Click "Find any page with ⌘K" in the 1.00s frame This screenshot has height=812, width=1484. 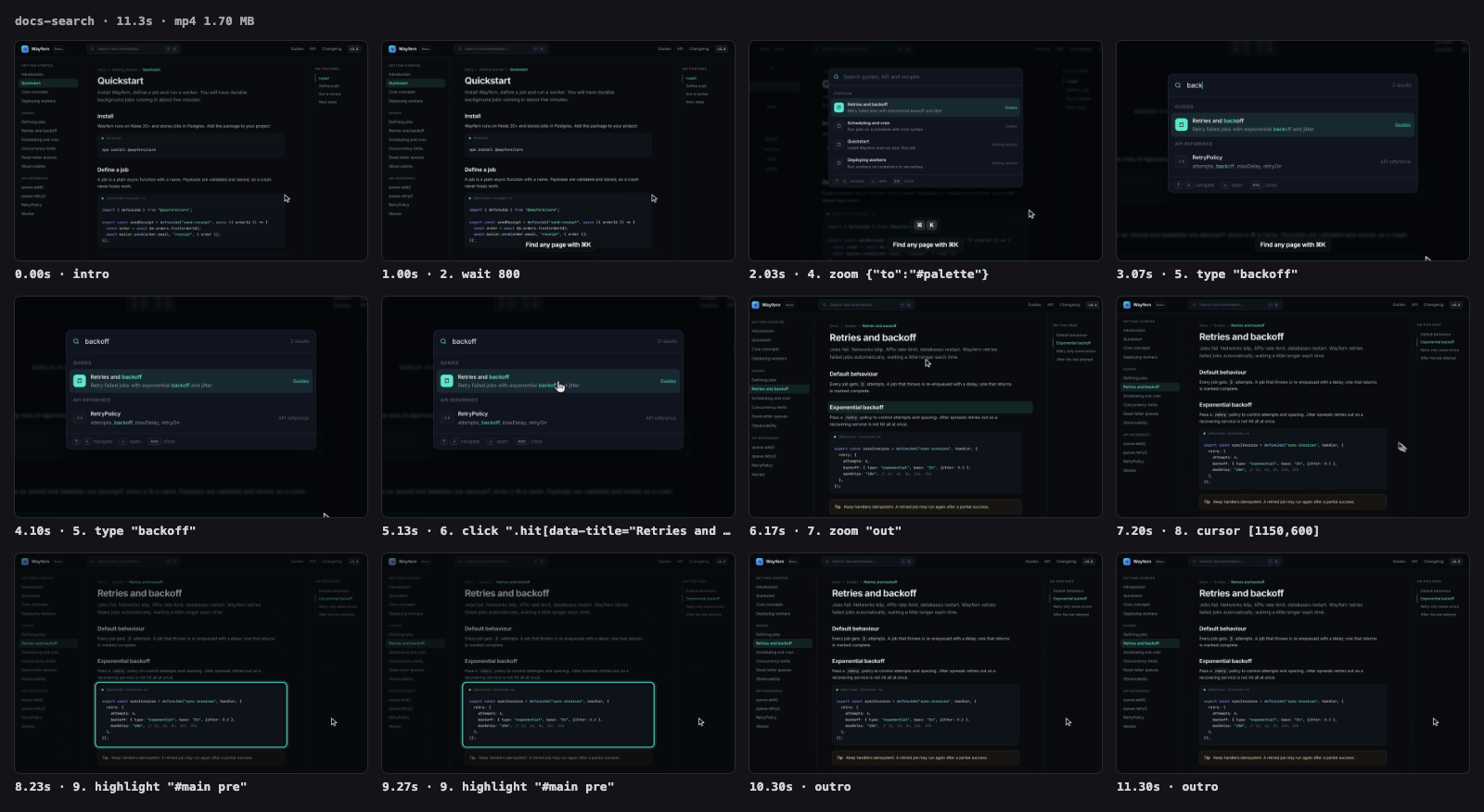558,245
